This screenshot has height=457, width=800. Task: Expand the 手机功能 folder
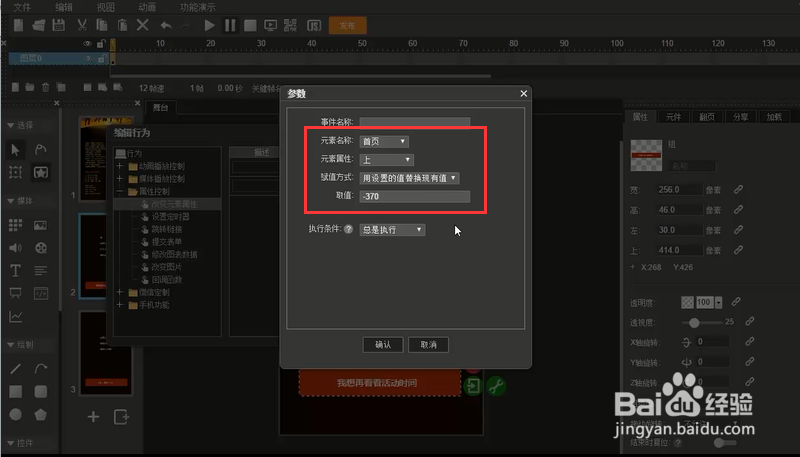tap(119, 305)
